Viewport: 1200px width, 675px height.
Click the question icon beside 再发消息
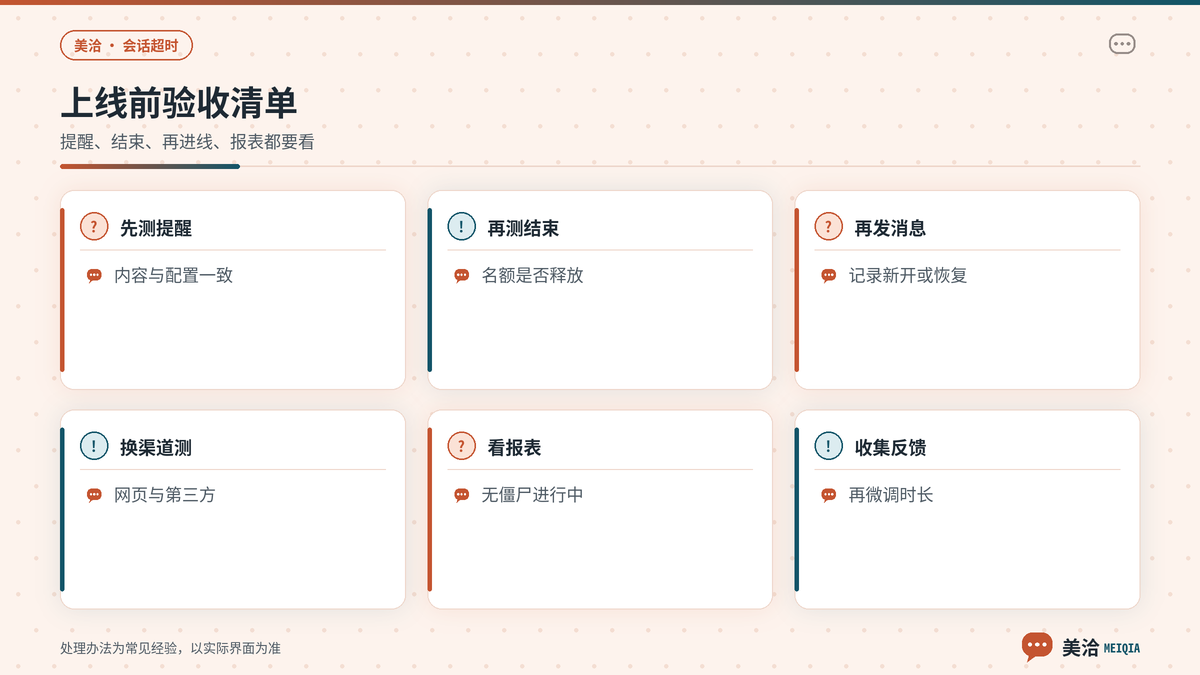tap(828, 227)
